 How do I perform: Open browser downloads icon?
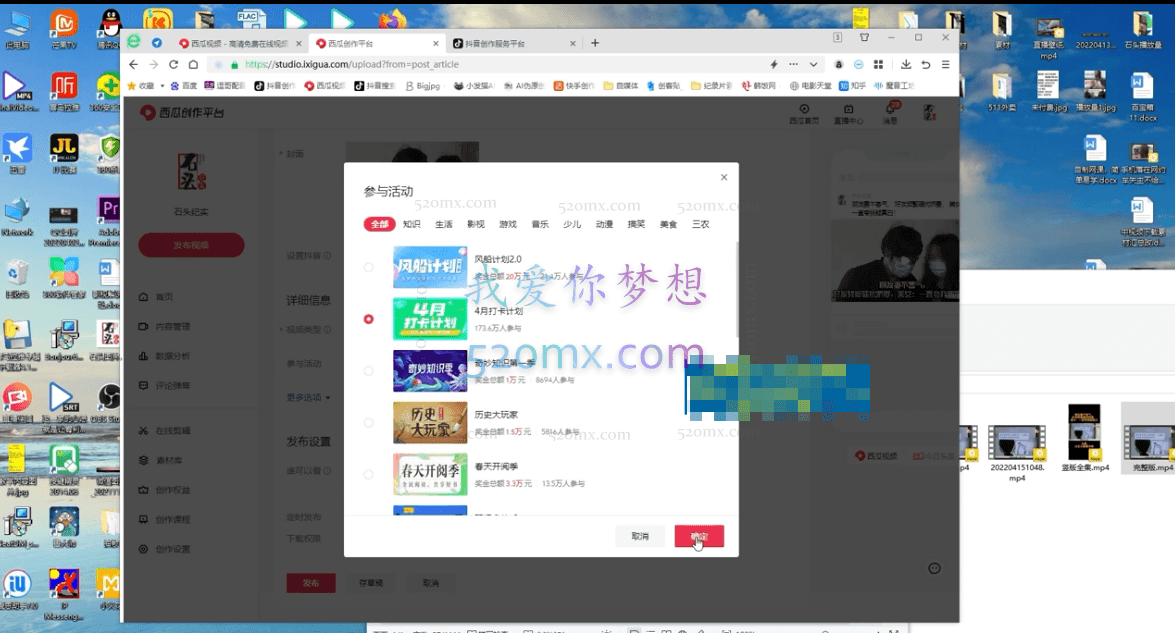point(904,64)
